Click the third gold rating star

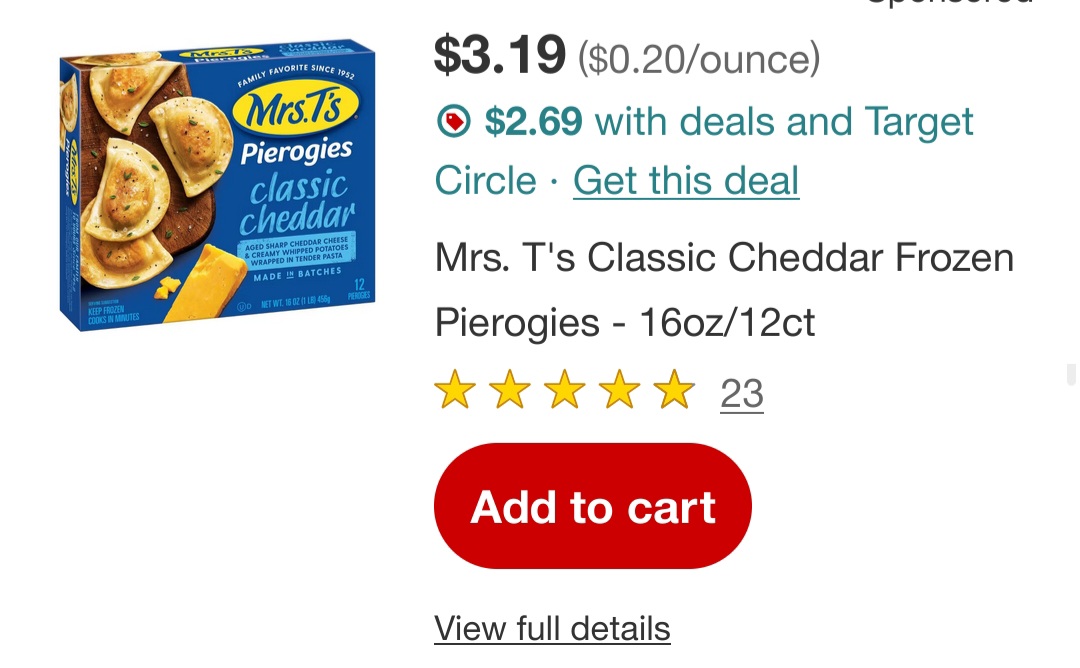(565, 391)
